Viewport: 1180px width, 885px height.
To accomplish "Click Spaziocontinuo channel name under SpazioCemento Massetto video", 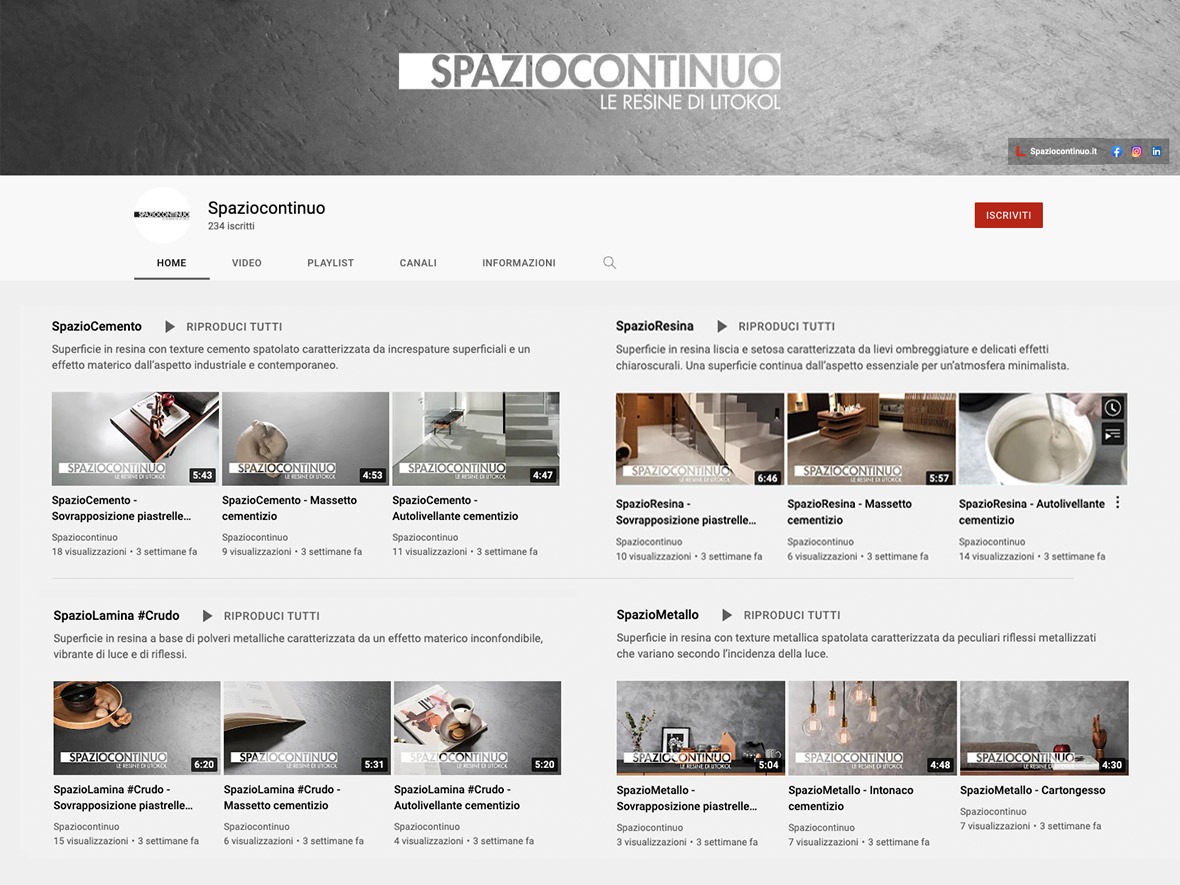I will click(x=255, y=537).
